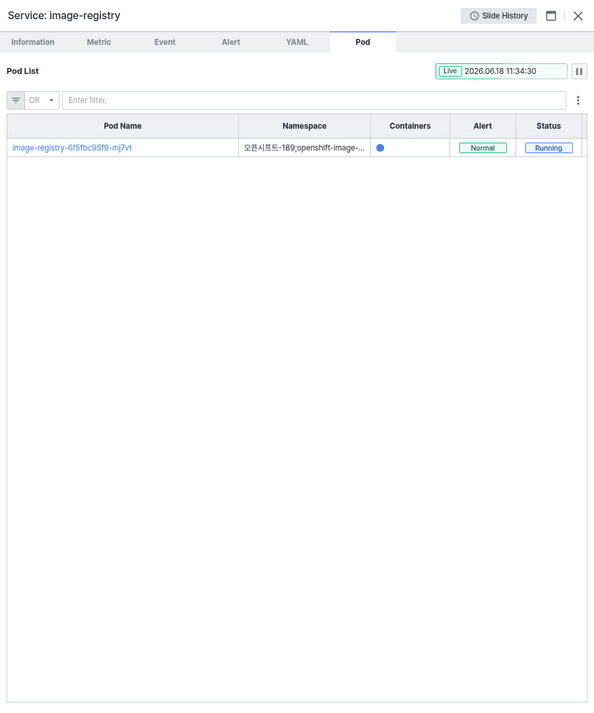Close the image-registry service panel

[x=578, y=16]
